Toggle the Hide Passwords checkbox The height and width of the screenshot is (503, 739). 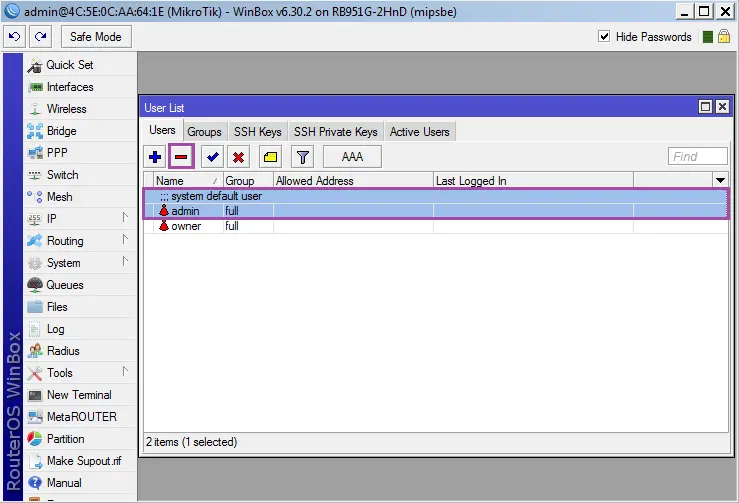click(604, 36)
